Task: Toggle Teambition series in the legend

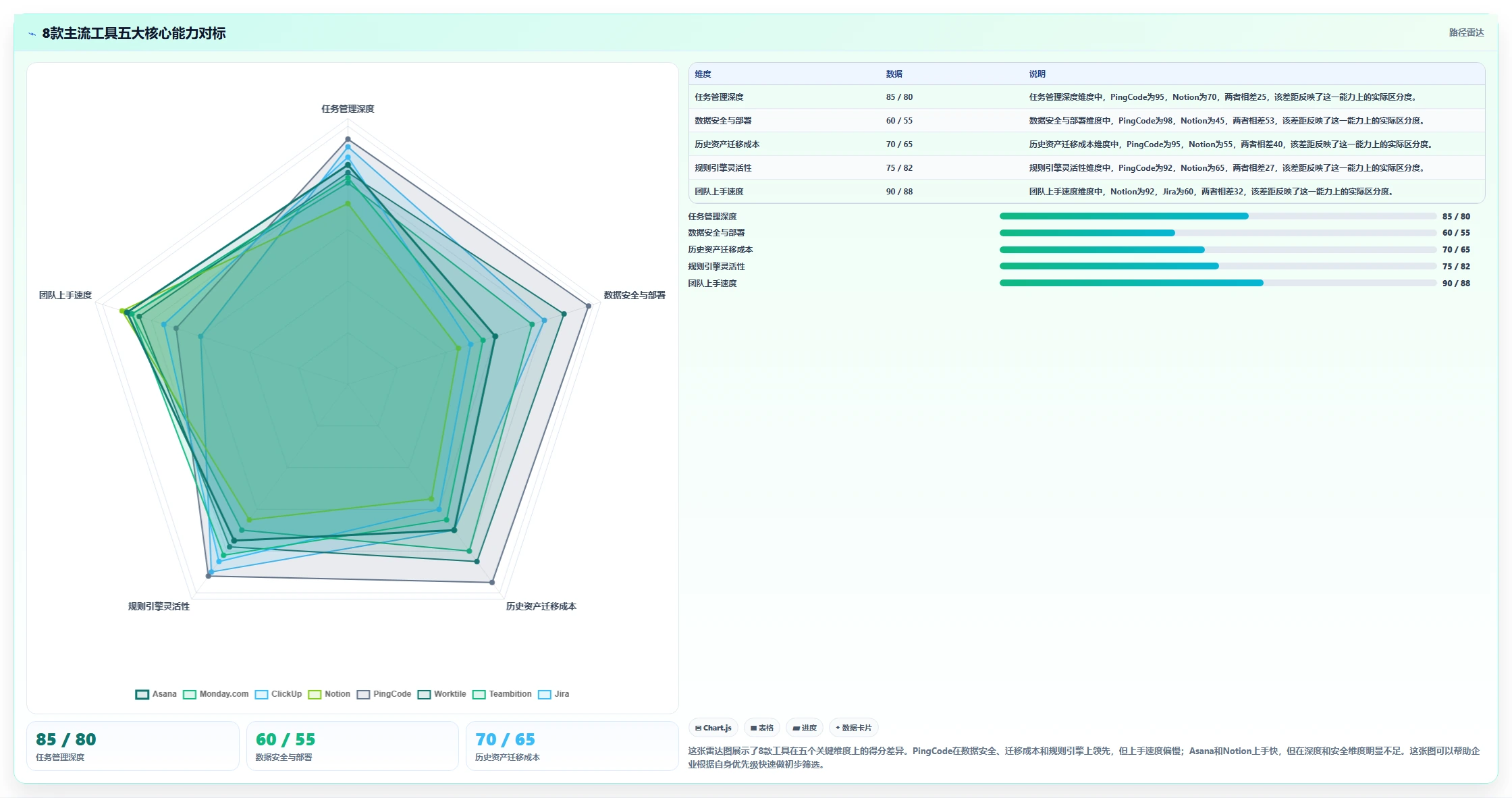Action: point(502,694)
